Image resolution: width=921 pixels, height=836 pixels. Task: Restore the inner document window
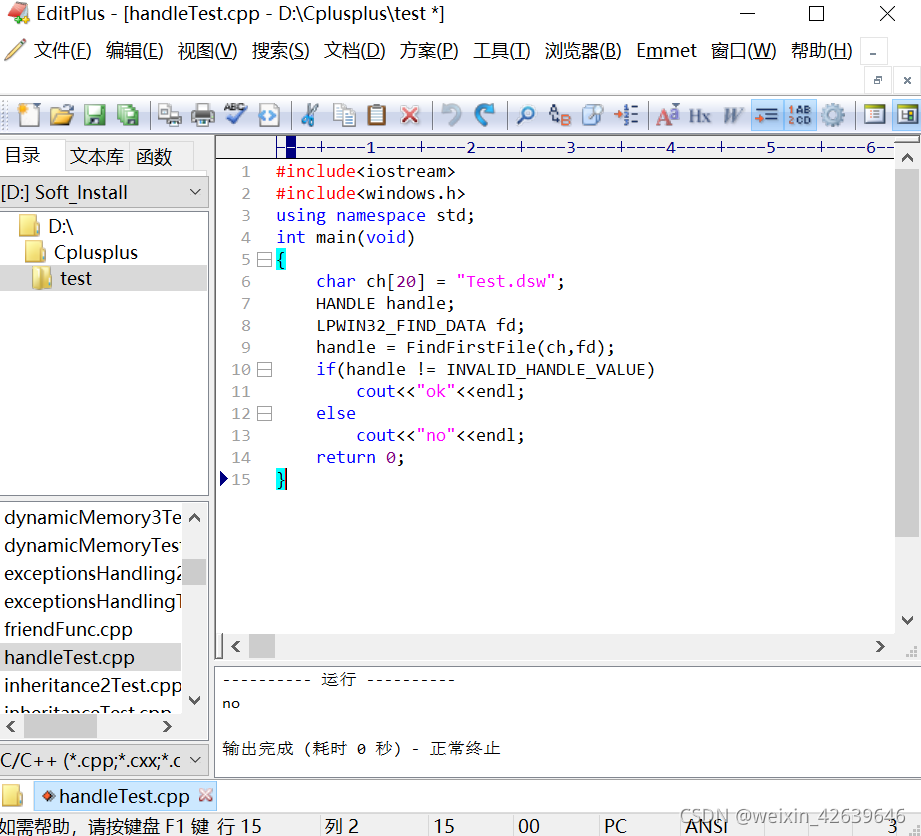[x=878, y=80]
